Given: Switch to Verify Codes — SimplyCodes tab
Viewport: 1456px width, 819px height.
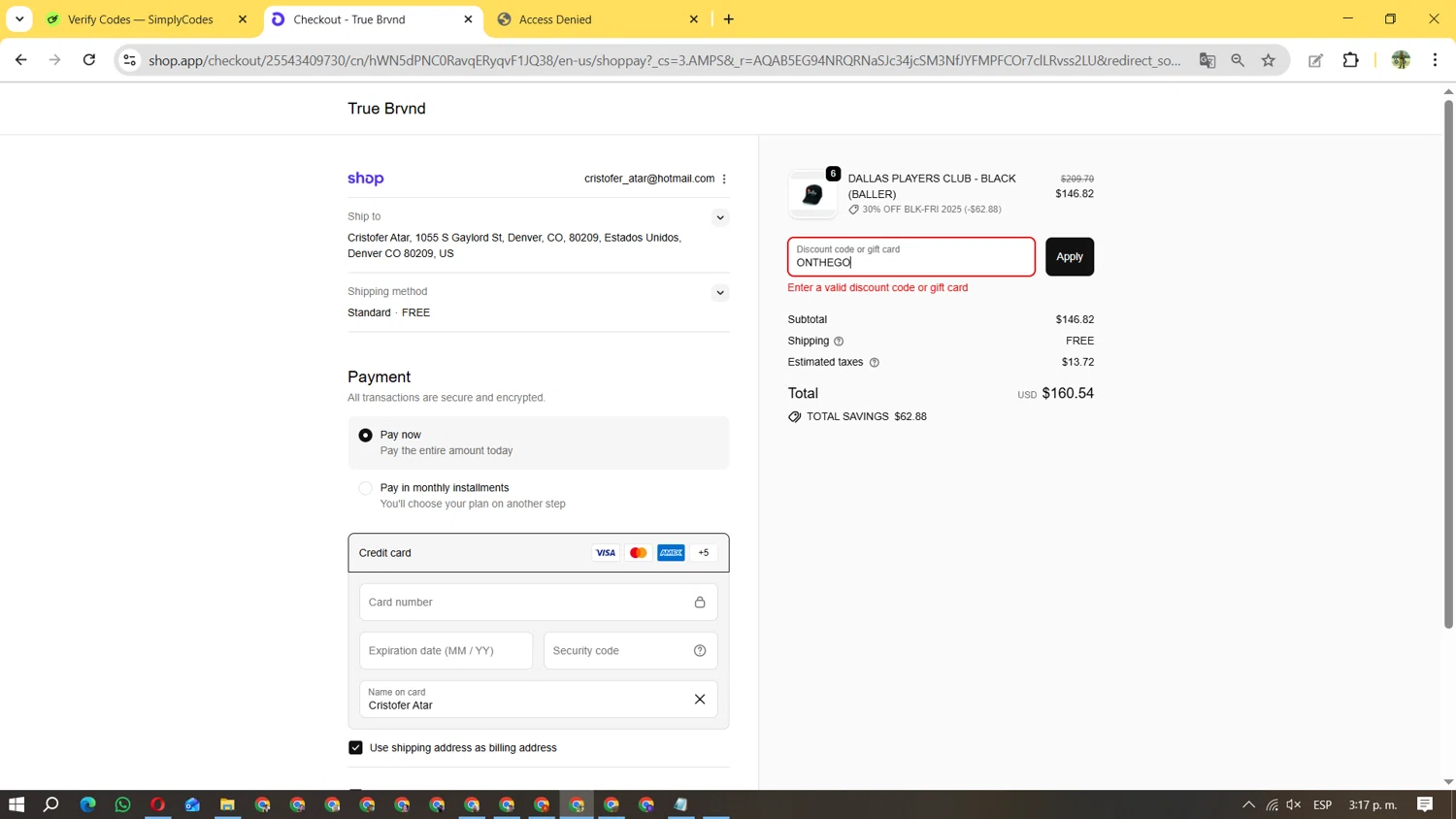Looking at the screenshot, I should tap(146, 19).
